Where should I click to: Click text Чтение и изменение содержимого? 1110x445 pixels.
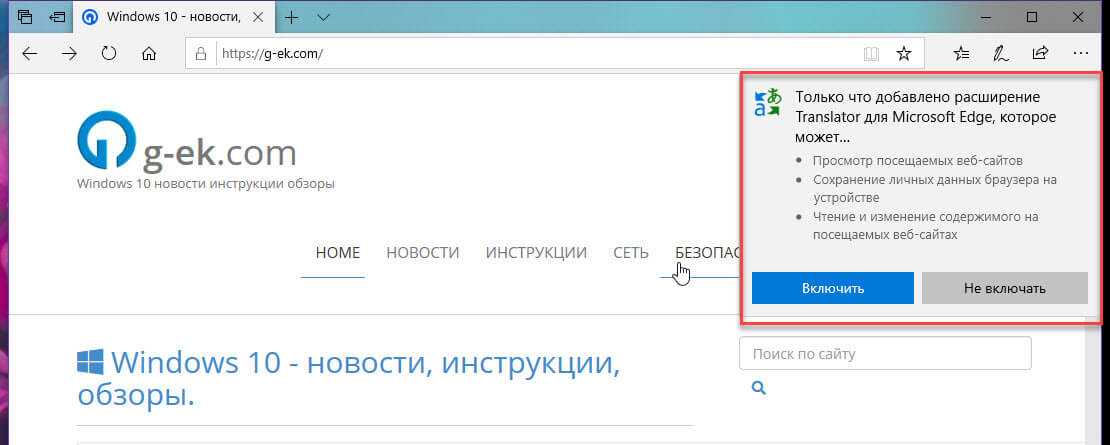(x=925, y=225)
